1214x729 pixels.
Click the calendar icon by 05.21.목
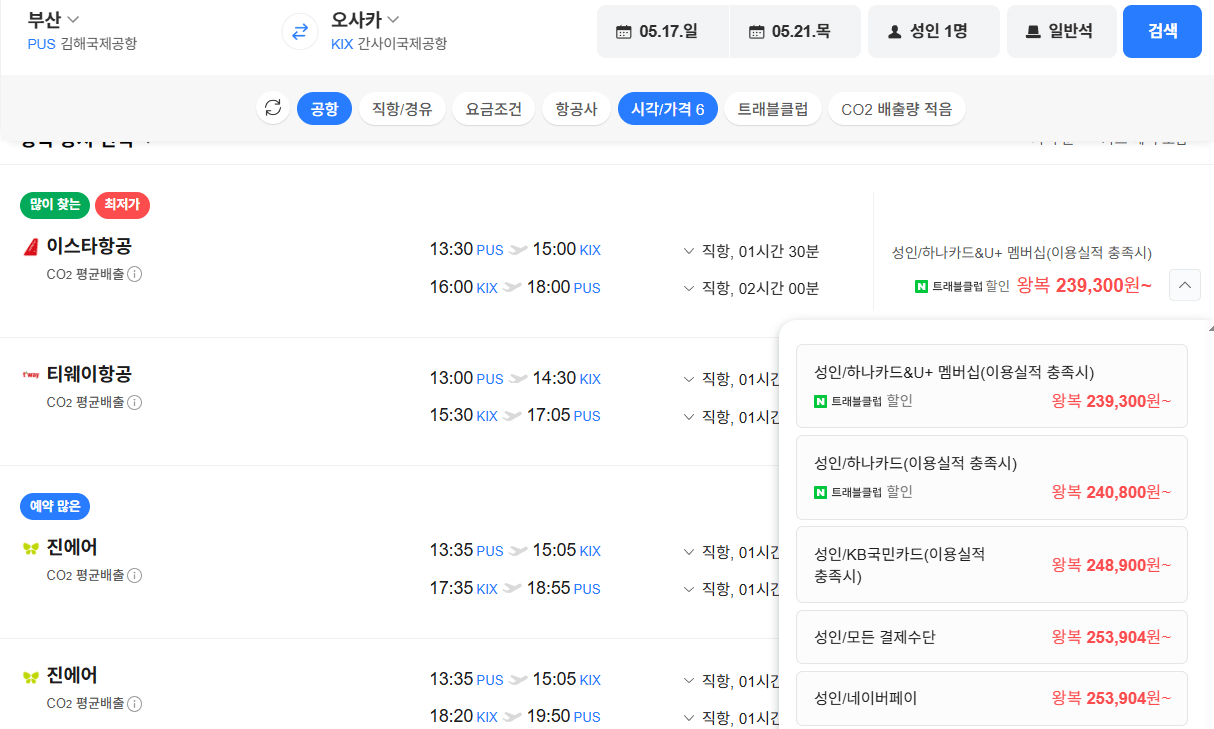click(x=756, y=32)
